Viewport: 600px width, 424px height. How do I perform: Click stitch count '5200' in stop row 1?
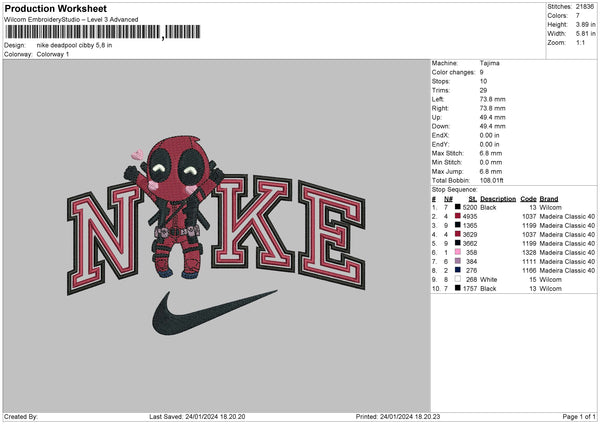pyautogui.click(x=470, y=207)
